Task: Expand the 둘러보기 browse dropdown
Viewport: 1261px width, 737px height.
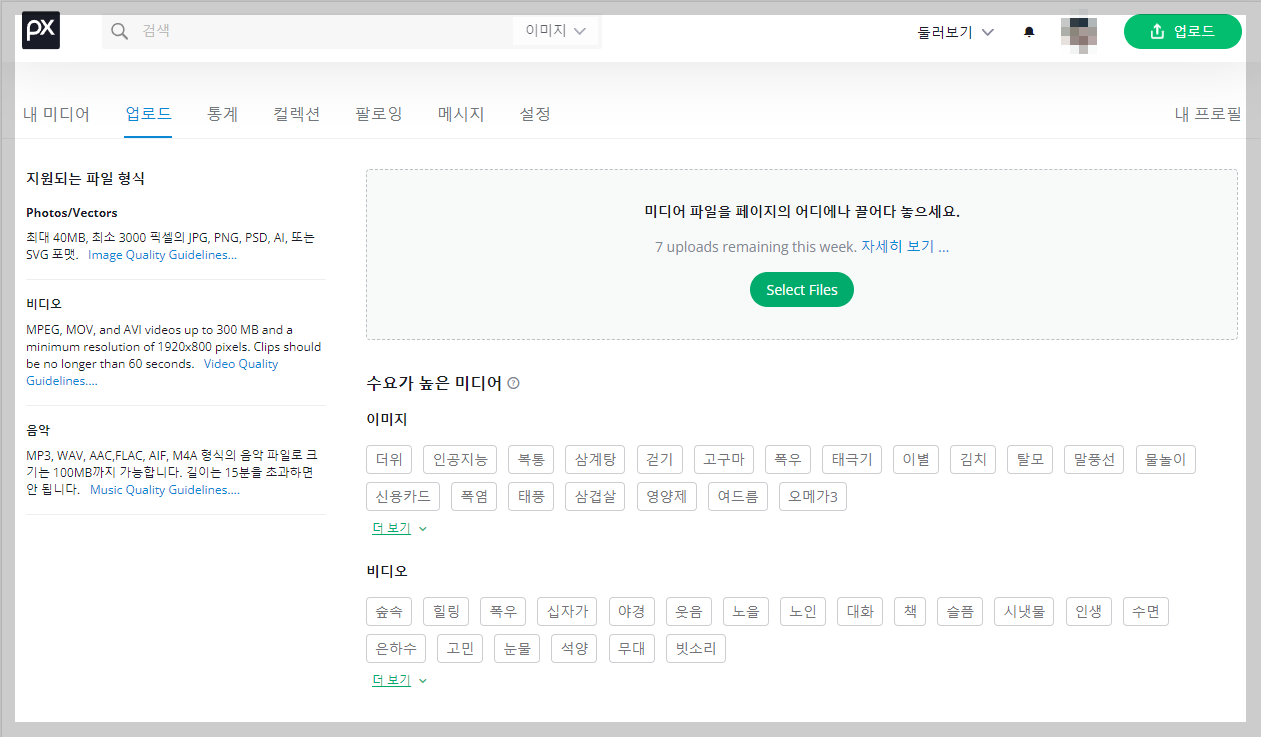Action: [954, 31]
